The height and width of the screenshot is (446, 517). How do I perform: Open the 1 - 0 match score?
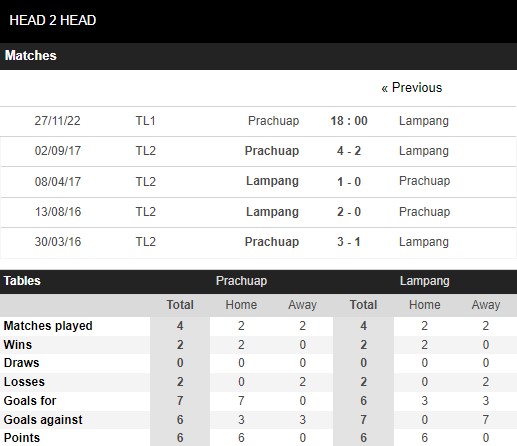click(x=349, y=181)
